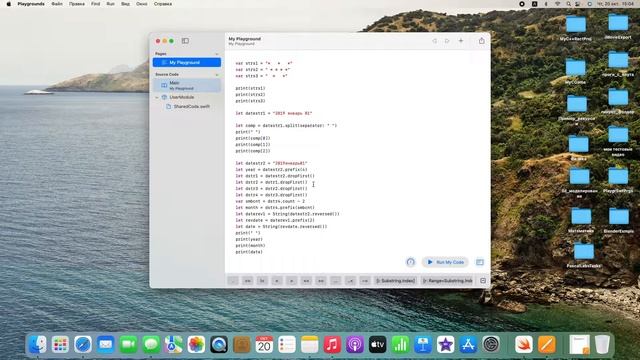Screen dimensions: 640x360
Task: Open Messages from the Dock
Action: click(151, 345)
